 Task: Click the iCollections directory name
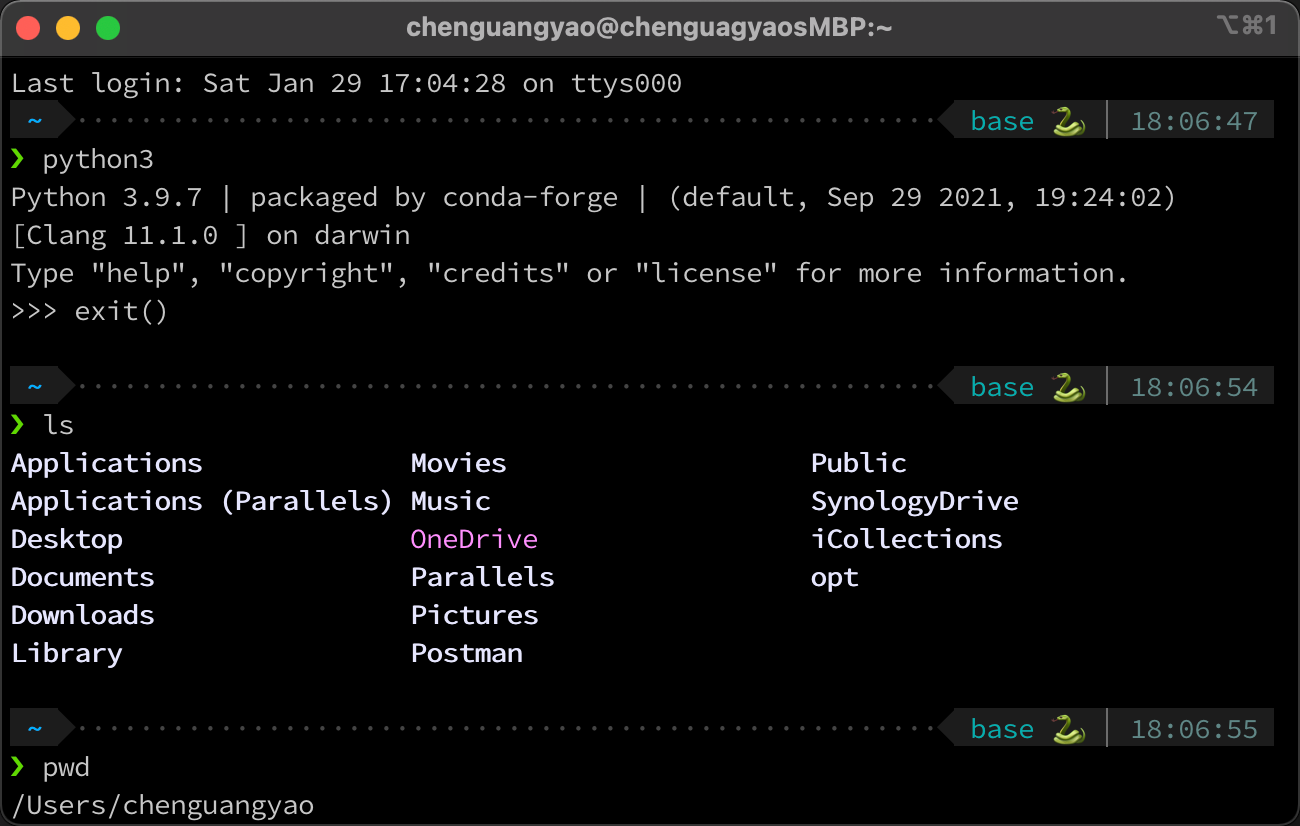pyautogui.click(x=906, y=539)
